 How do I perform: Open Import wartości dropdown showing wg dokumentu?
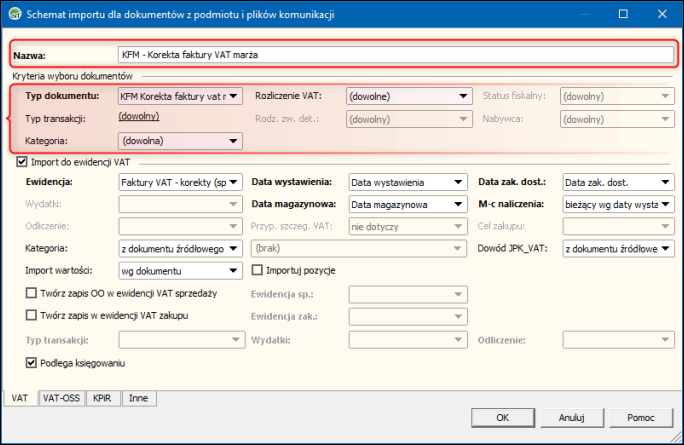click(x=180, y=271)
